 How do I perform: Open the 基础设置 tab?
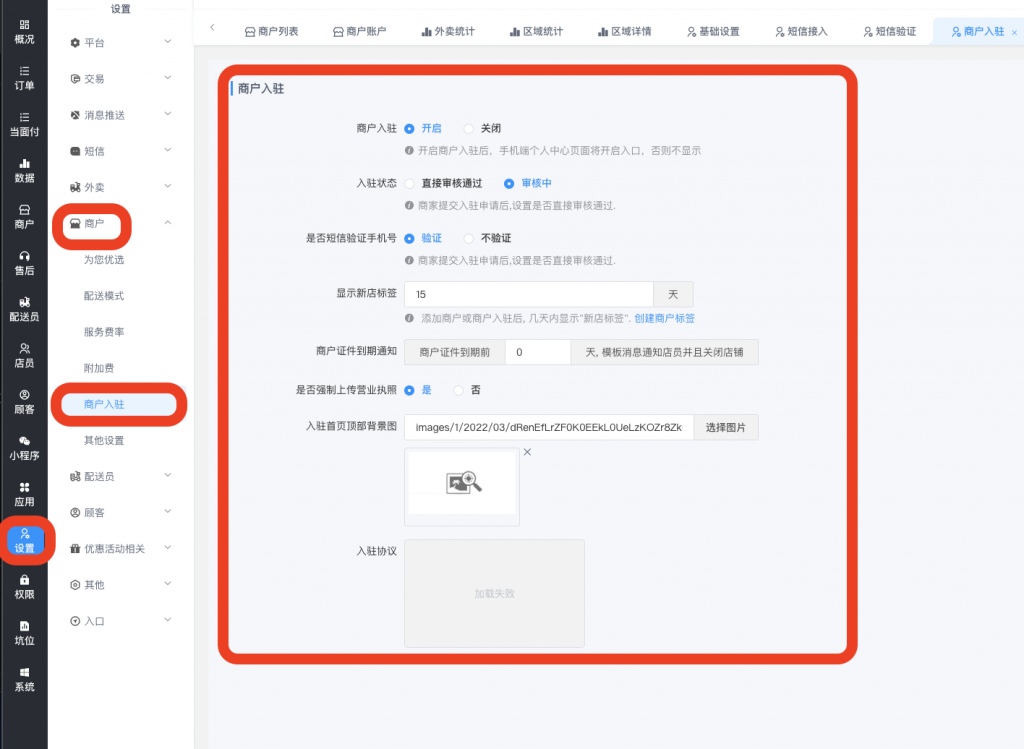point(713,32)
